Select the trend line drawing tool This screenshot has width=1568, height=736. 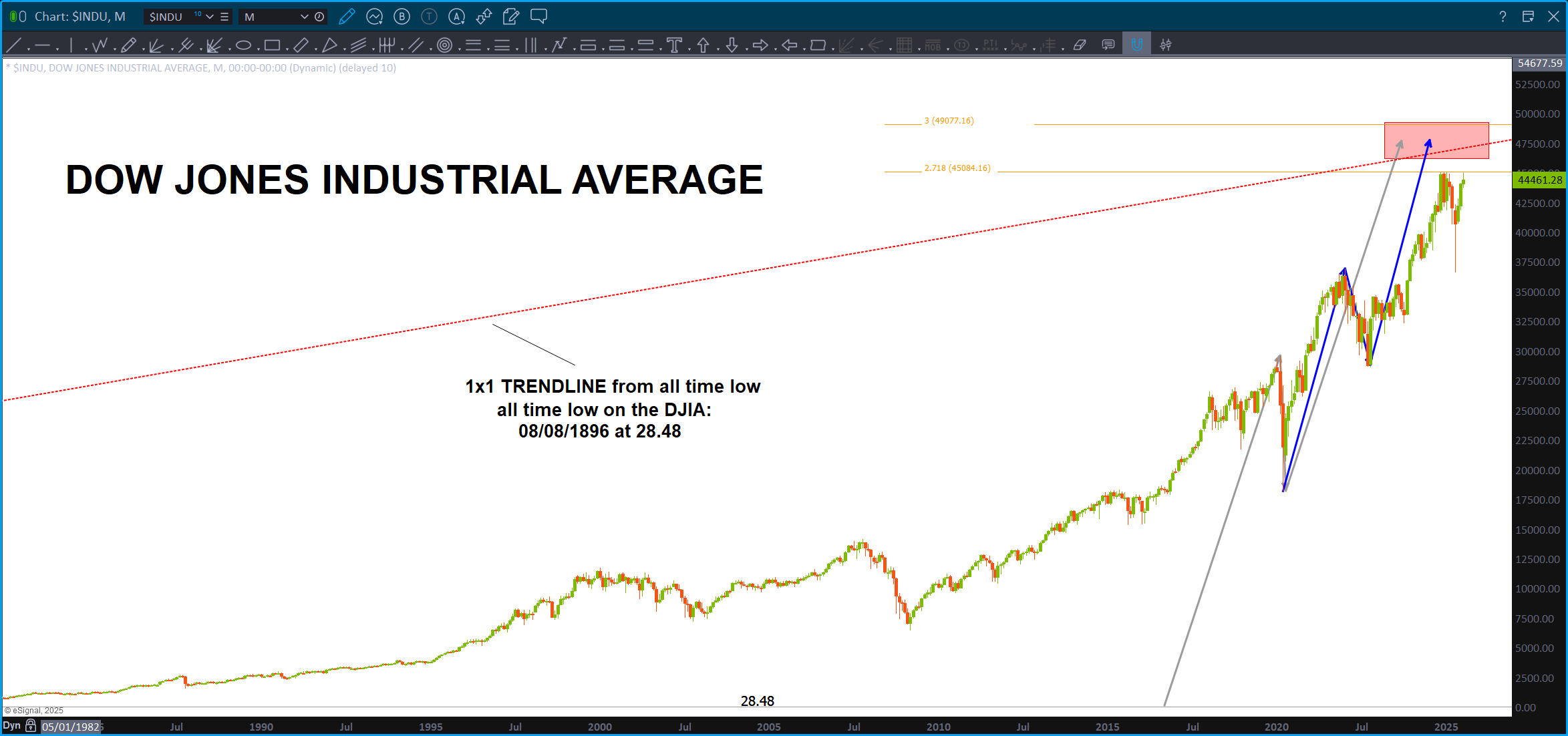pos(13,45)
